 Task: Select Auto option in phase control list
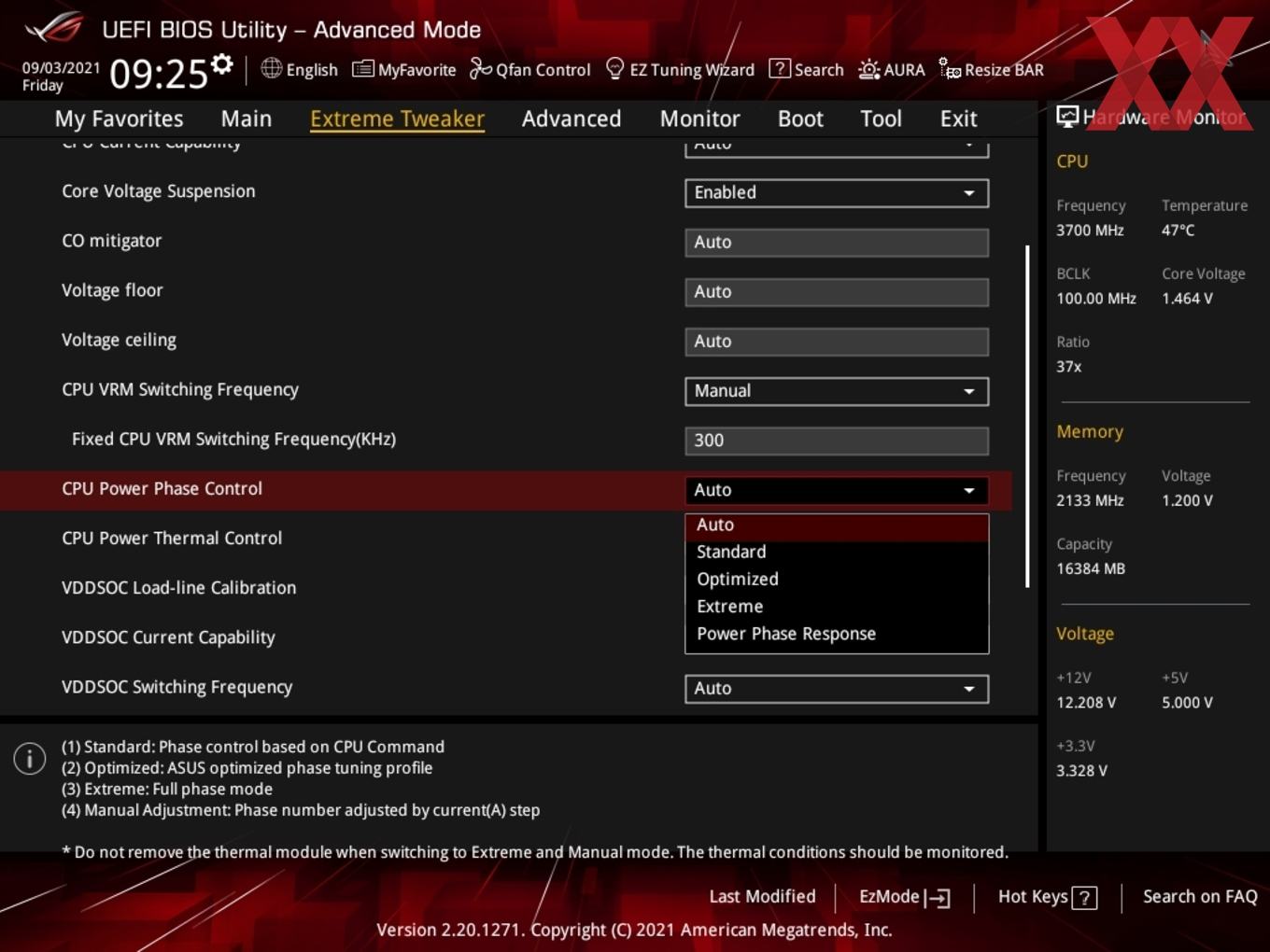point(837,525)
